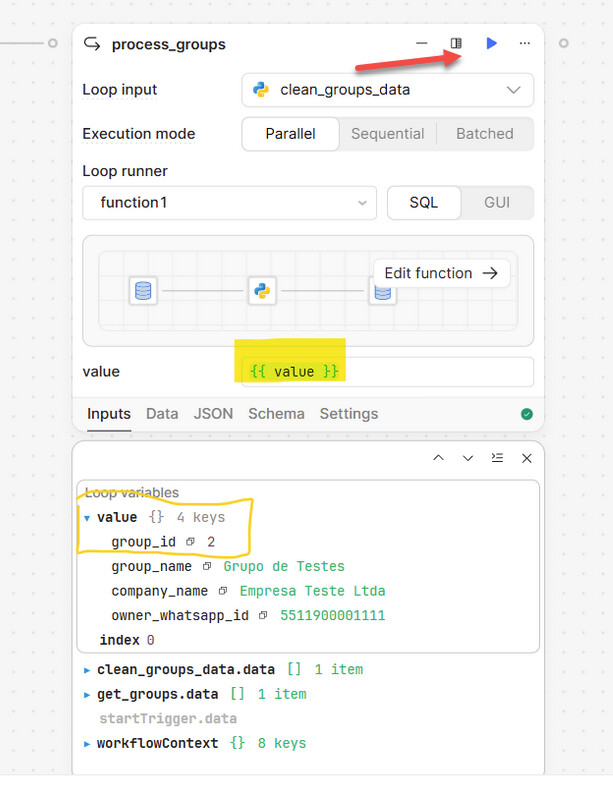613x785 pixels.
Task: Copy the group_id value icon
Action: click(190, 542)
